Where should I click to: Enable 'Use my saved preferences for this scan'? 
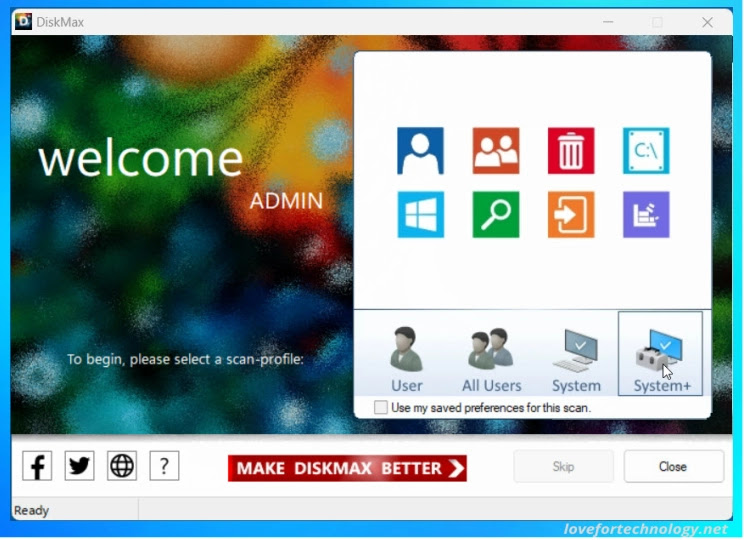pyautogui.click(x=381, y=408)
